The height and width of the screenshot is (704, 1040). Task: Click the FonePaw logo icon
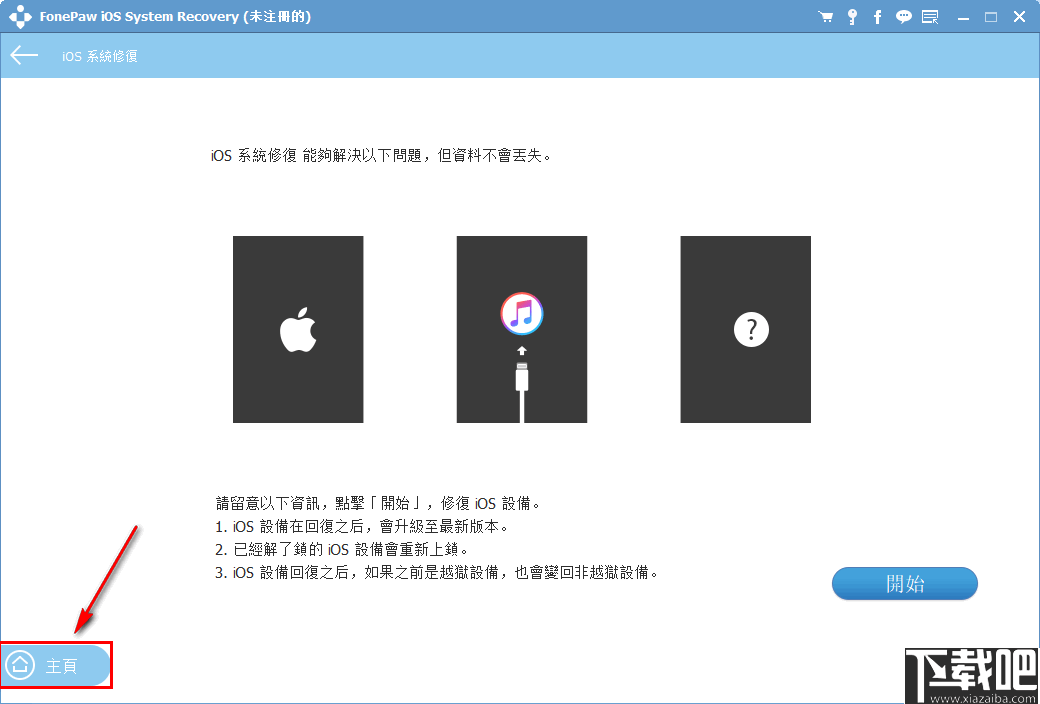point(20,16)
